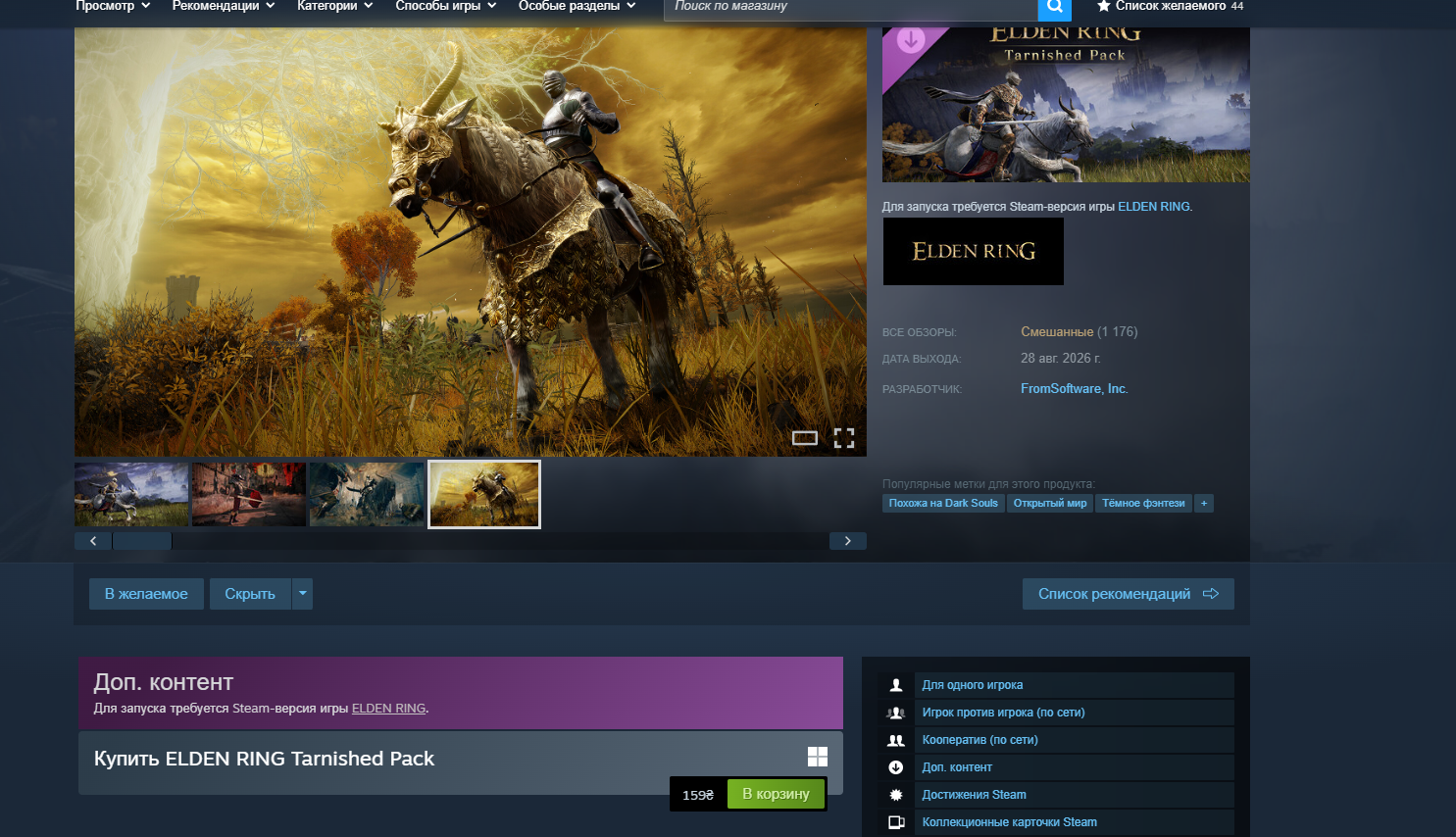Screen dimensions: 1456x837
Task: Click the Steam trading cards icon
Action: [x=896, y=822]
